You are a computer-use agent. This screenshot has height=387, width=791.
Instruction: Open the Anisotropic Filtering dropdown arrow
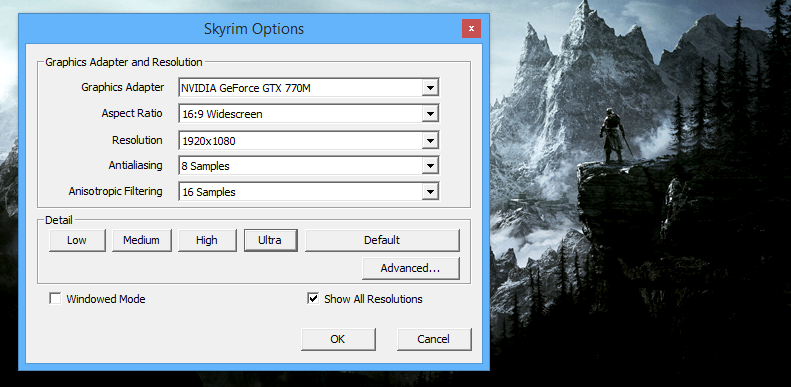tap(430, 192)
